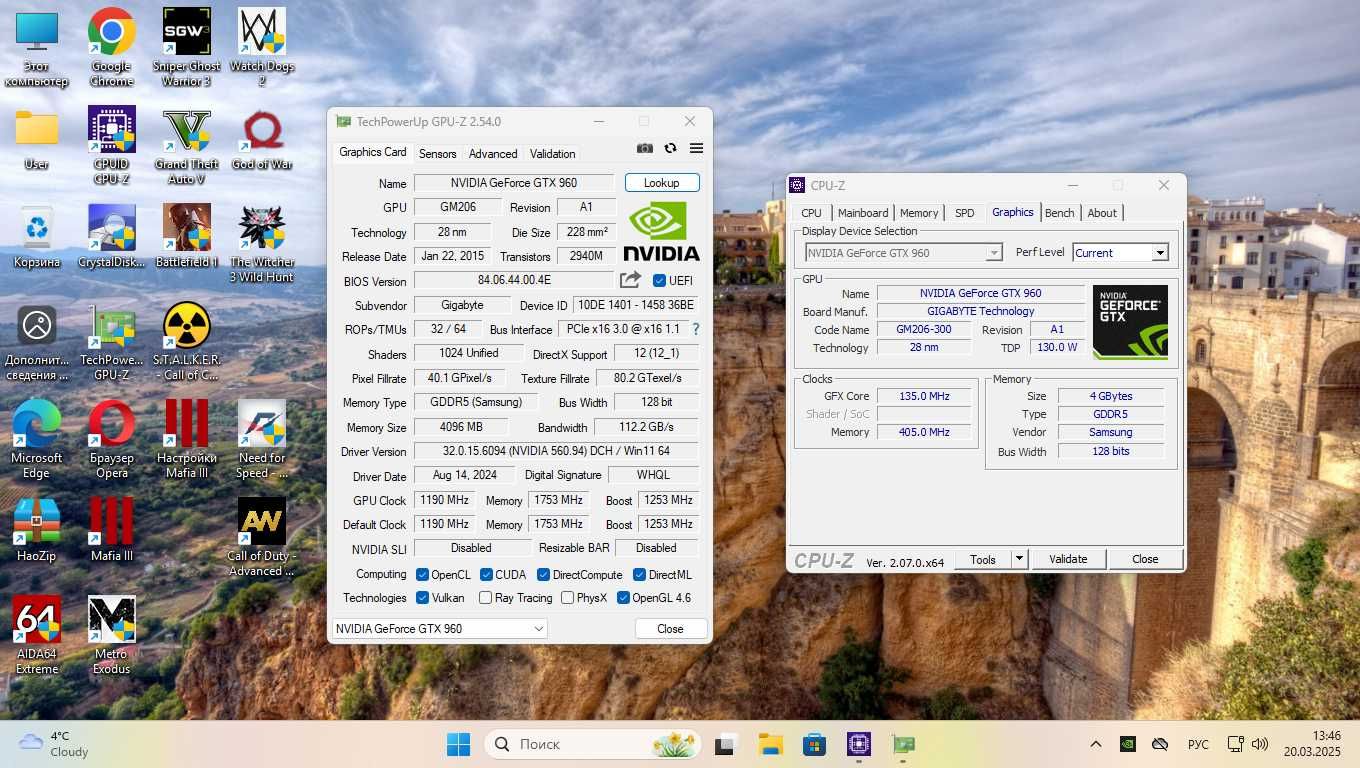The height and width of the screenshot is (768, 1360).
Task: Open Google Chrome desktop shortcut
Action: (x=112, y=47)
